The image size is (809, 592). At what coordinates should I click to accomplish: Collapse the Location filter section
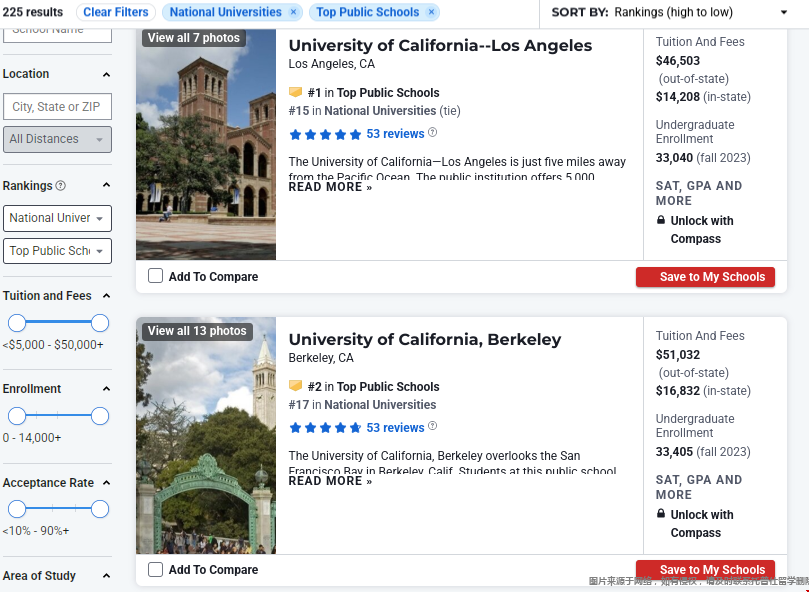106,74
